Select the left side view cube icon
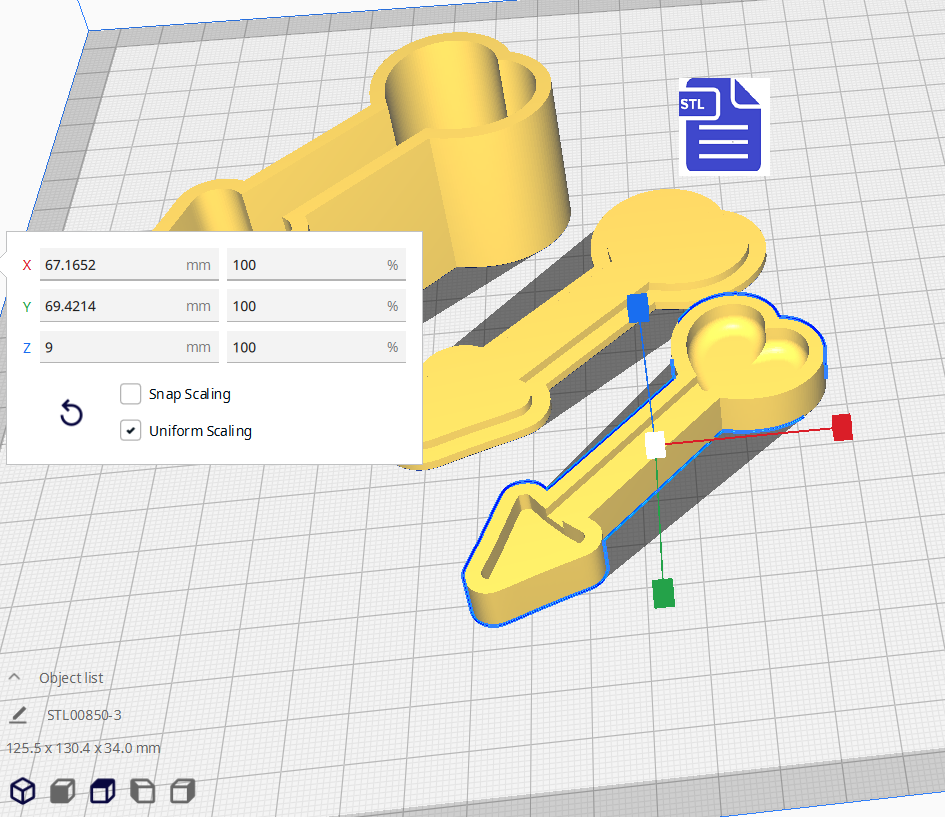Image resolution: width=945 pixels, height=817 pixels. (143, 792)
